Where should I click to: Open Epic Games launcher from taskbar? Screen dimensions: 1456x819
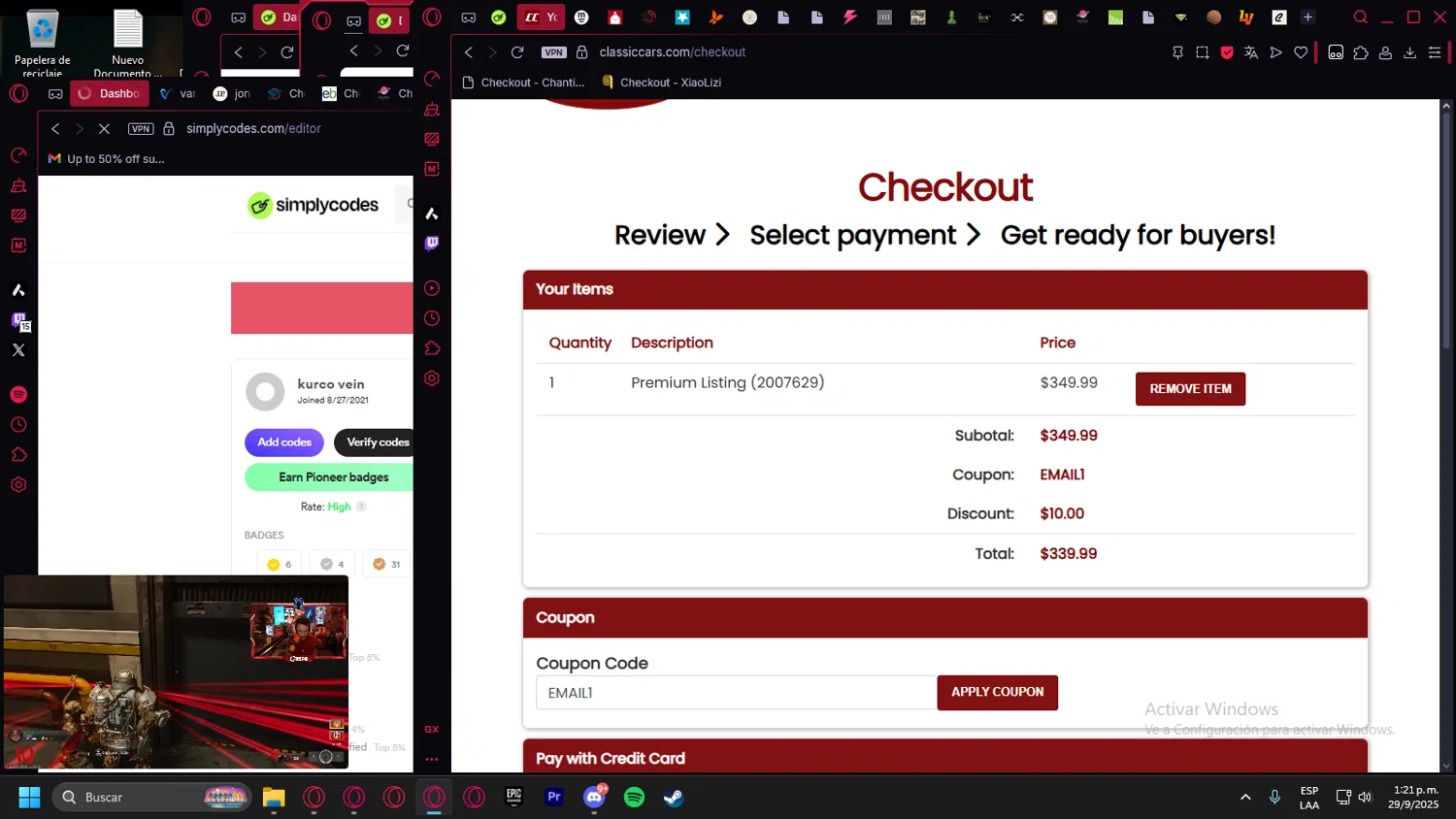514,798
